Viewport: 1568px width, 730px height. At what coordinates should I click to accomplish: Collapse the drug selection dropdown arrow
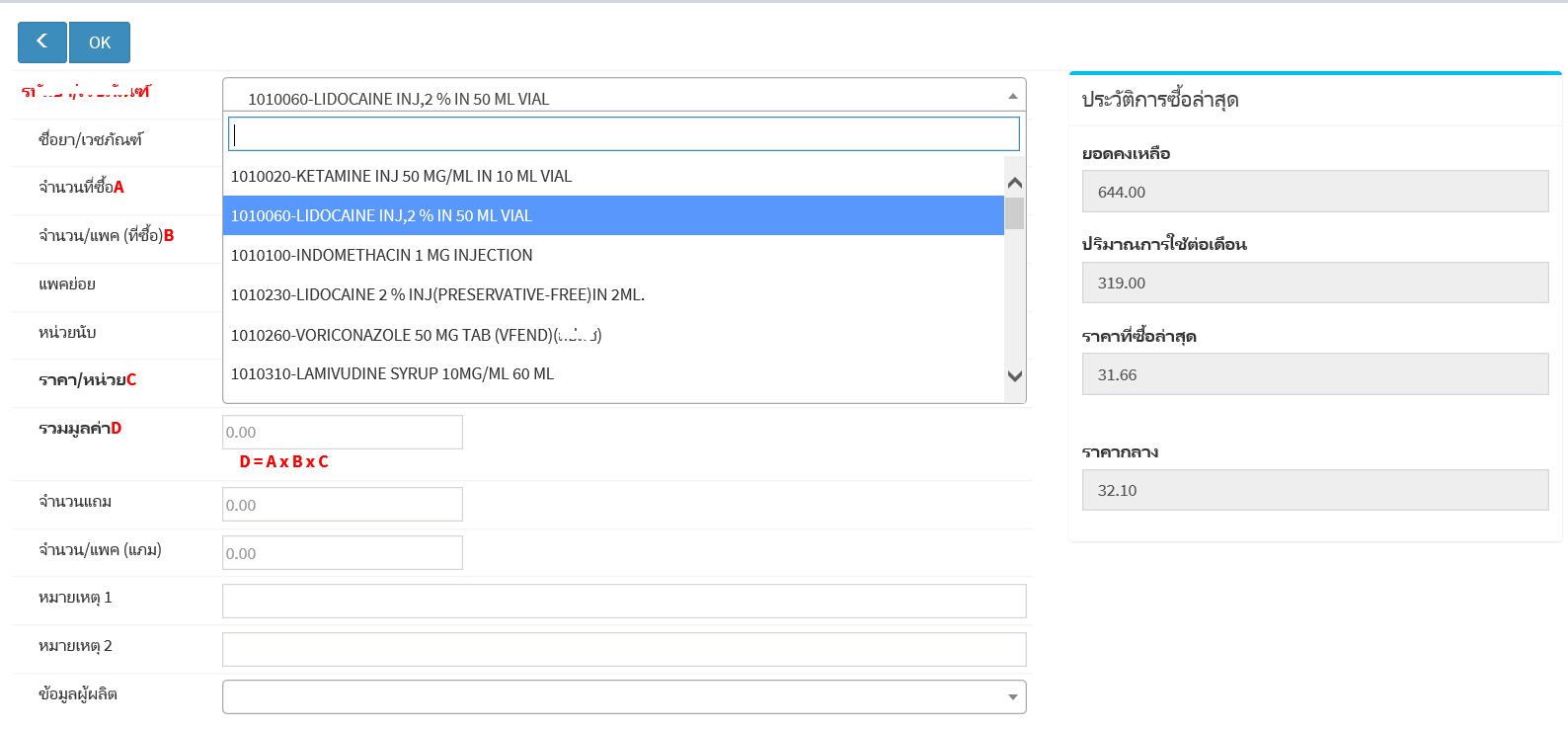tap(1012, 97)
